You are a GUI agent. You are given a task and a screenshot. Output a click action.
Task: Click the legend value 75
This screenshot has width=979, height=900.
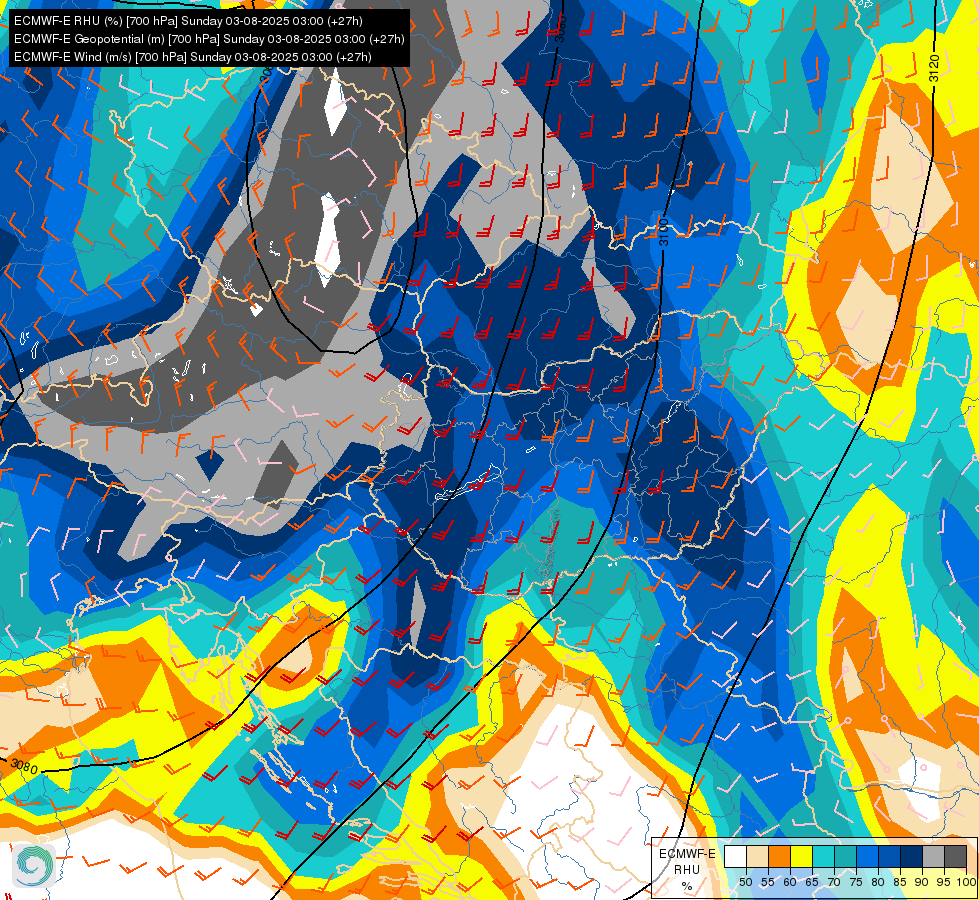(x=856, y=882)
